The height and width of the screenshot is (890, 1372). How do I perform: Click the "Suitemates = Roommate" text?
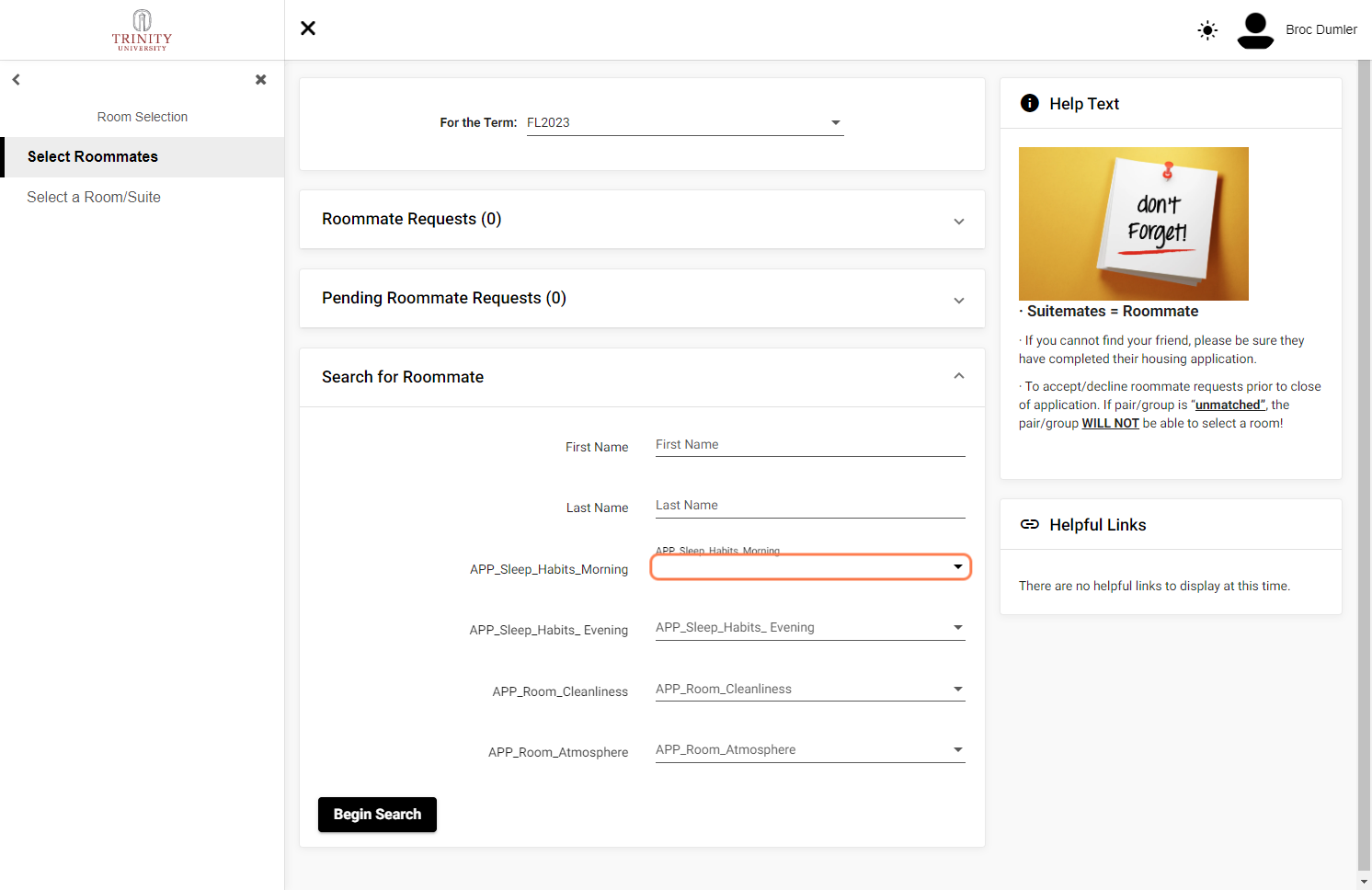(x=1113, y=312)
